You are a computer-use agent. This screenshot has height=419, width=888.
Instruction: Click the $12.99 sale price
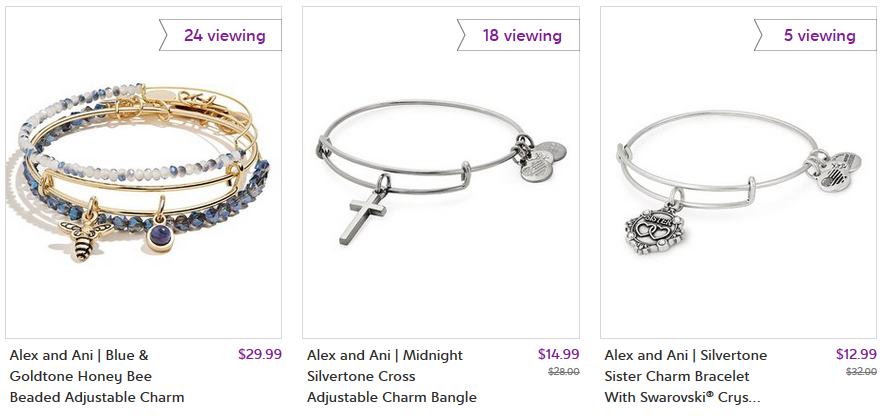click(856, 354)
